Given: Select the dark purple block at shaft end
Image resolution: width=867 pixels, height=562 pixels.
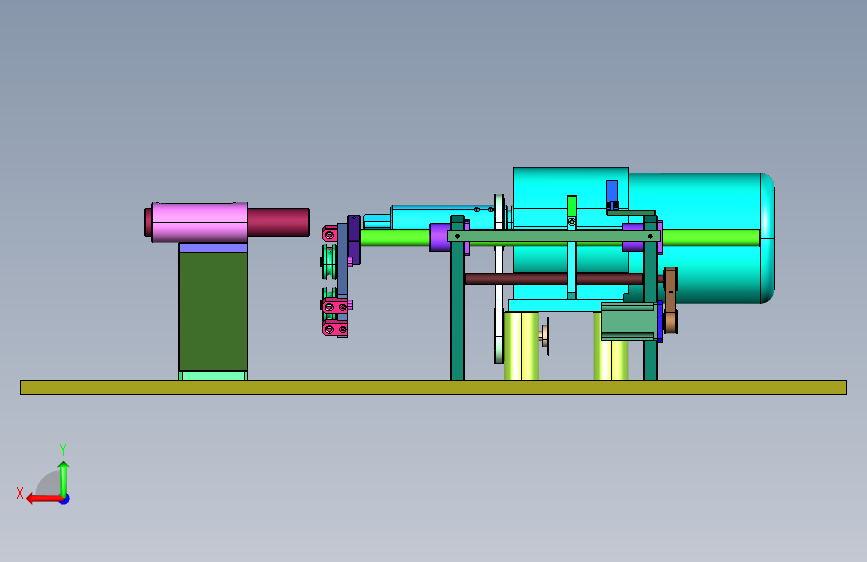Looking at the screenshot, I should [x=354, y=240].
